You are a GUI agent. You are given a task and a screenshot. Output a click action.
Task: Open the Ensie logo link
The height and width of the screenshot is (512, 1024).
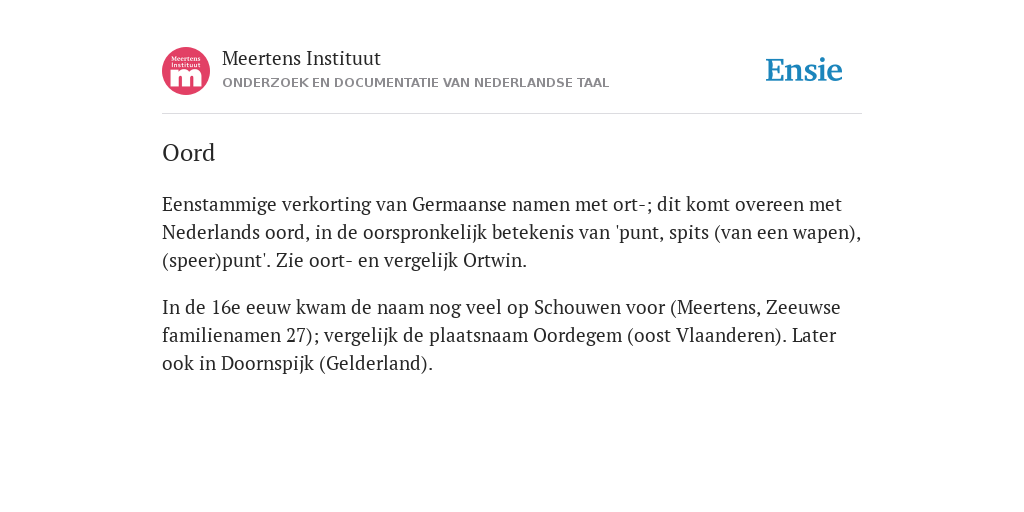coord(804,70)
